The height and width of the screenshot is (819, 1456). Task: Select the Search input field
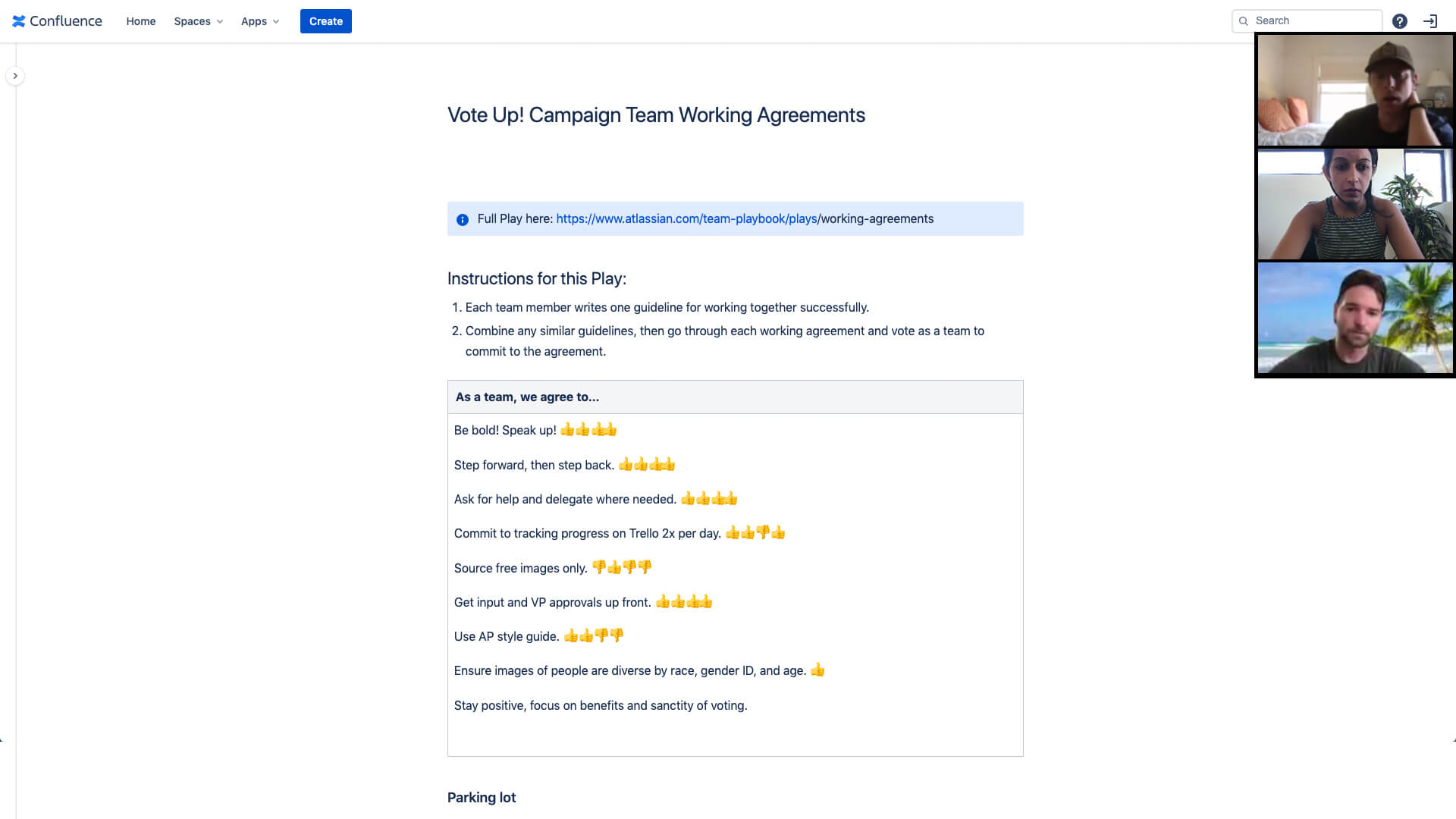[1306, 20]
